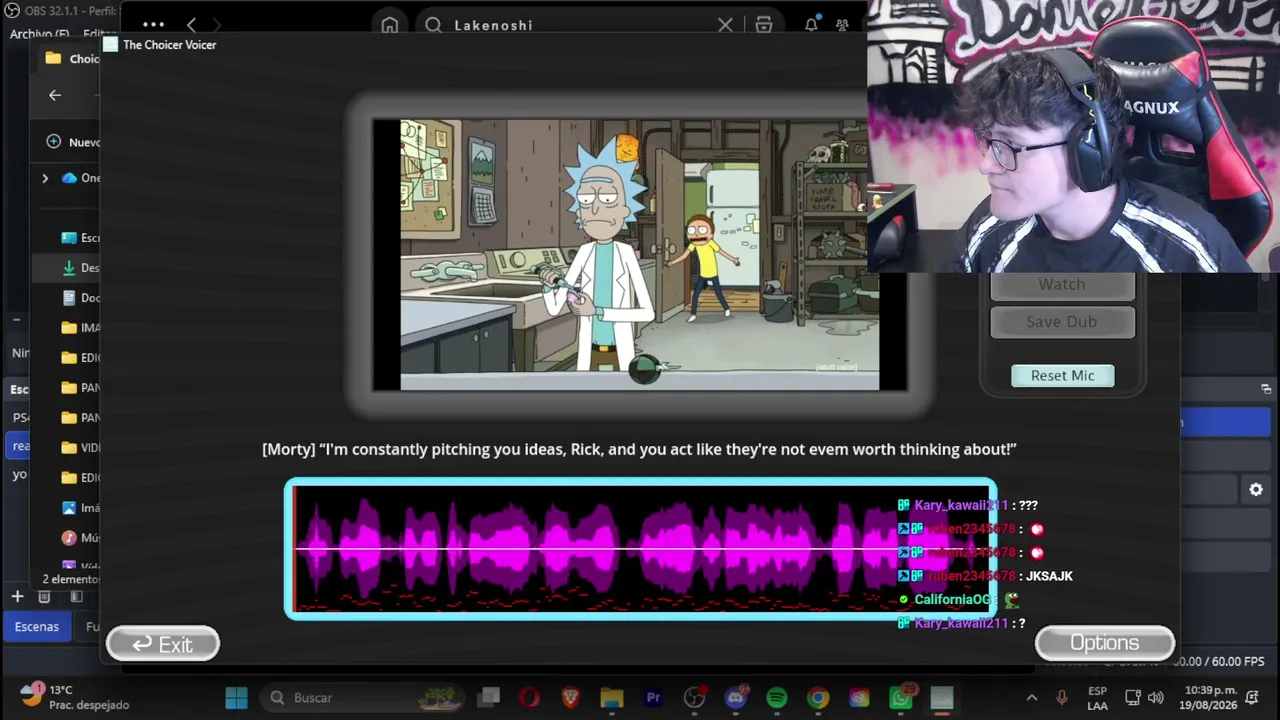Click the notifications bell icon in top bar

(x=811, y=25)
